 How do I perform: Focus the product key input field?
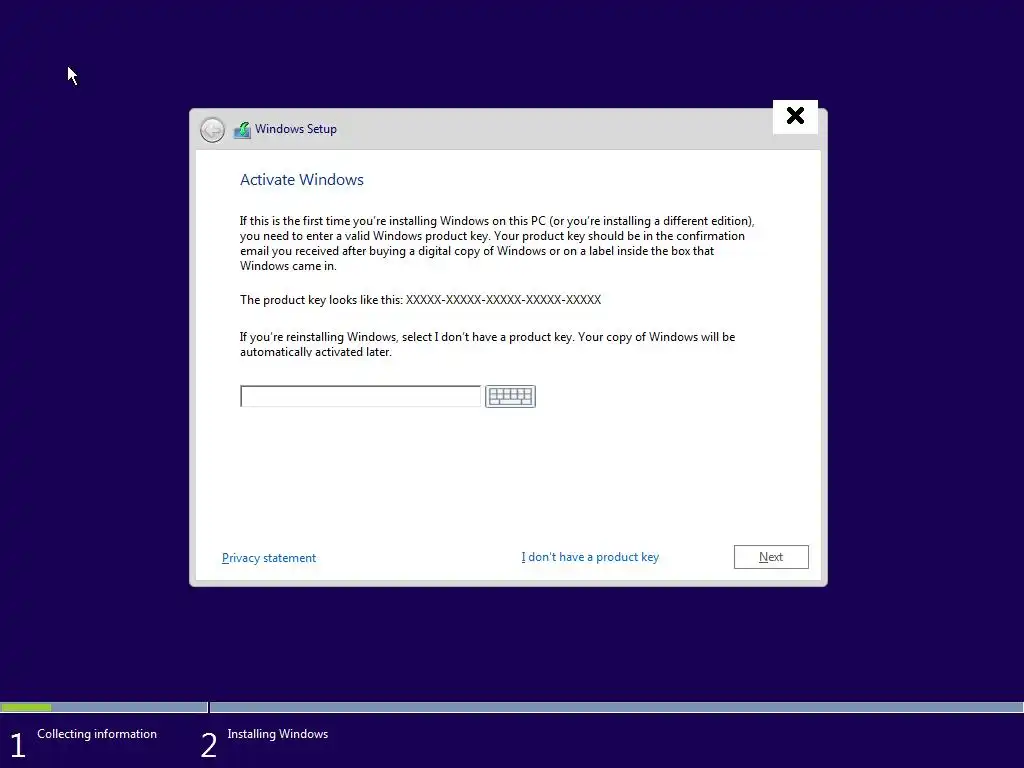point(360,396)
